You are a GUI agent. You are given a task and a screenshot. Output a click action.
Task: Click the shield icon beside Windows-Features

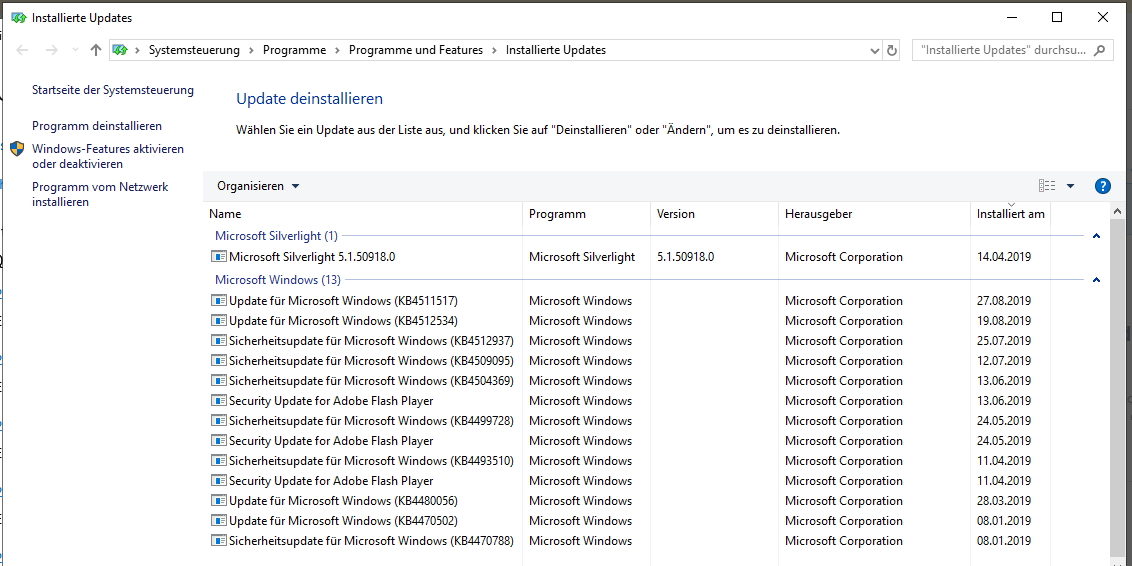(17, 149)
